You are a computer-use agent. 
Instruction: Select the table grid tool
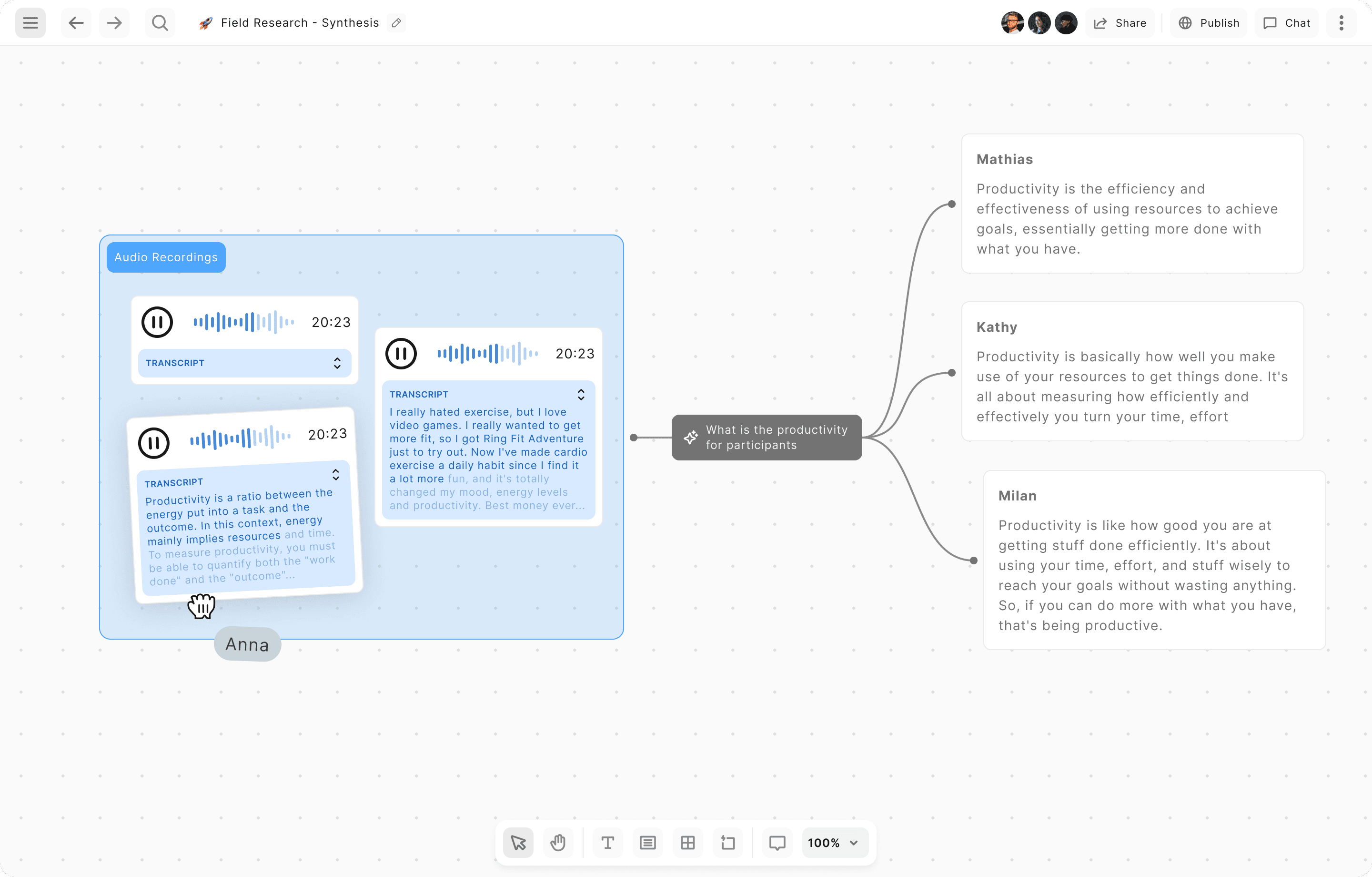688,843
